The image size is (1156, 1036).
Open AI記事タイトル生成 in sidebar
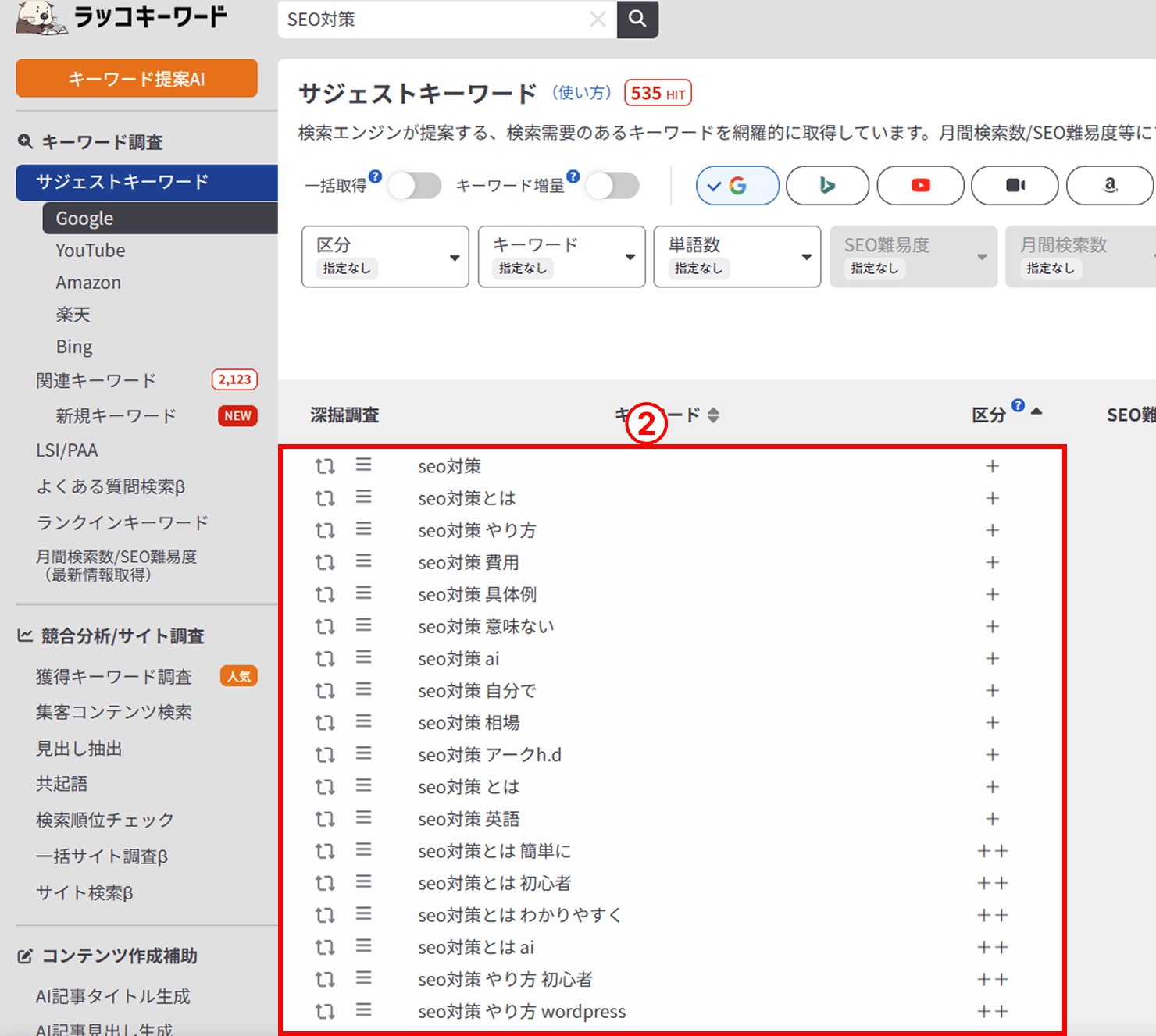coord(113,997)
